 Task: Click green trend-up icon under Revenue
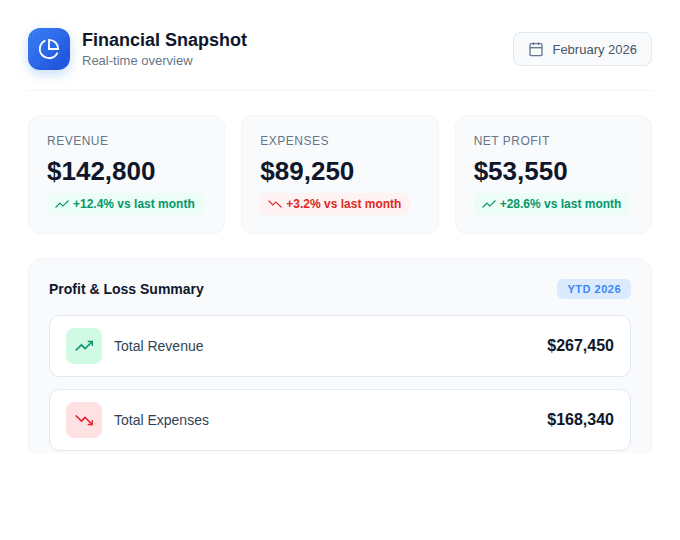[62, 204]
